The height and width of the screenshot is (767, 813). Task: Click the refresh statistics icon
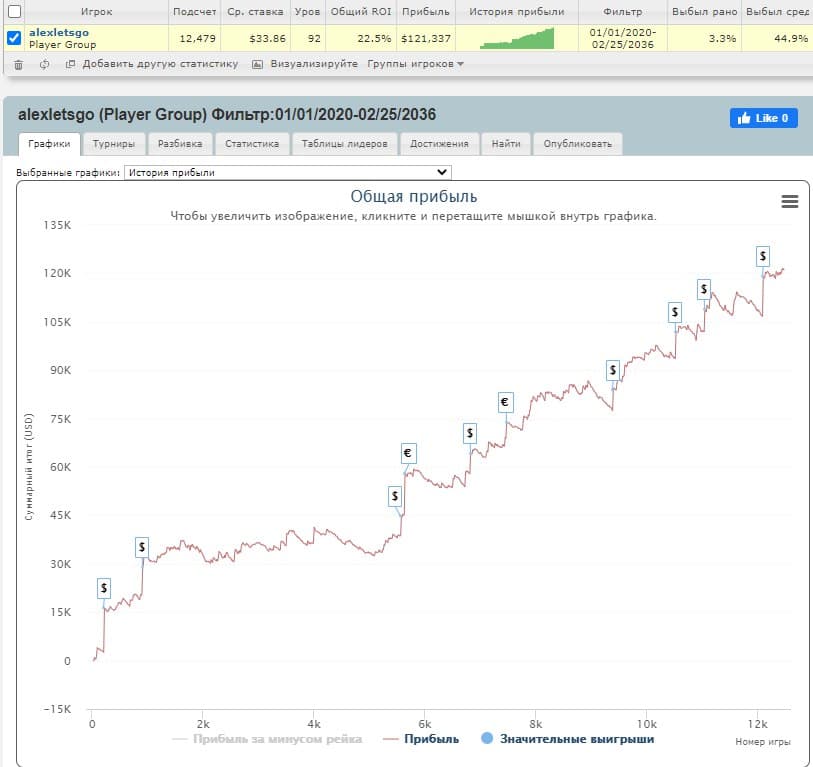pyautogui.click(x=45, y=64)
